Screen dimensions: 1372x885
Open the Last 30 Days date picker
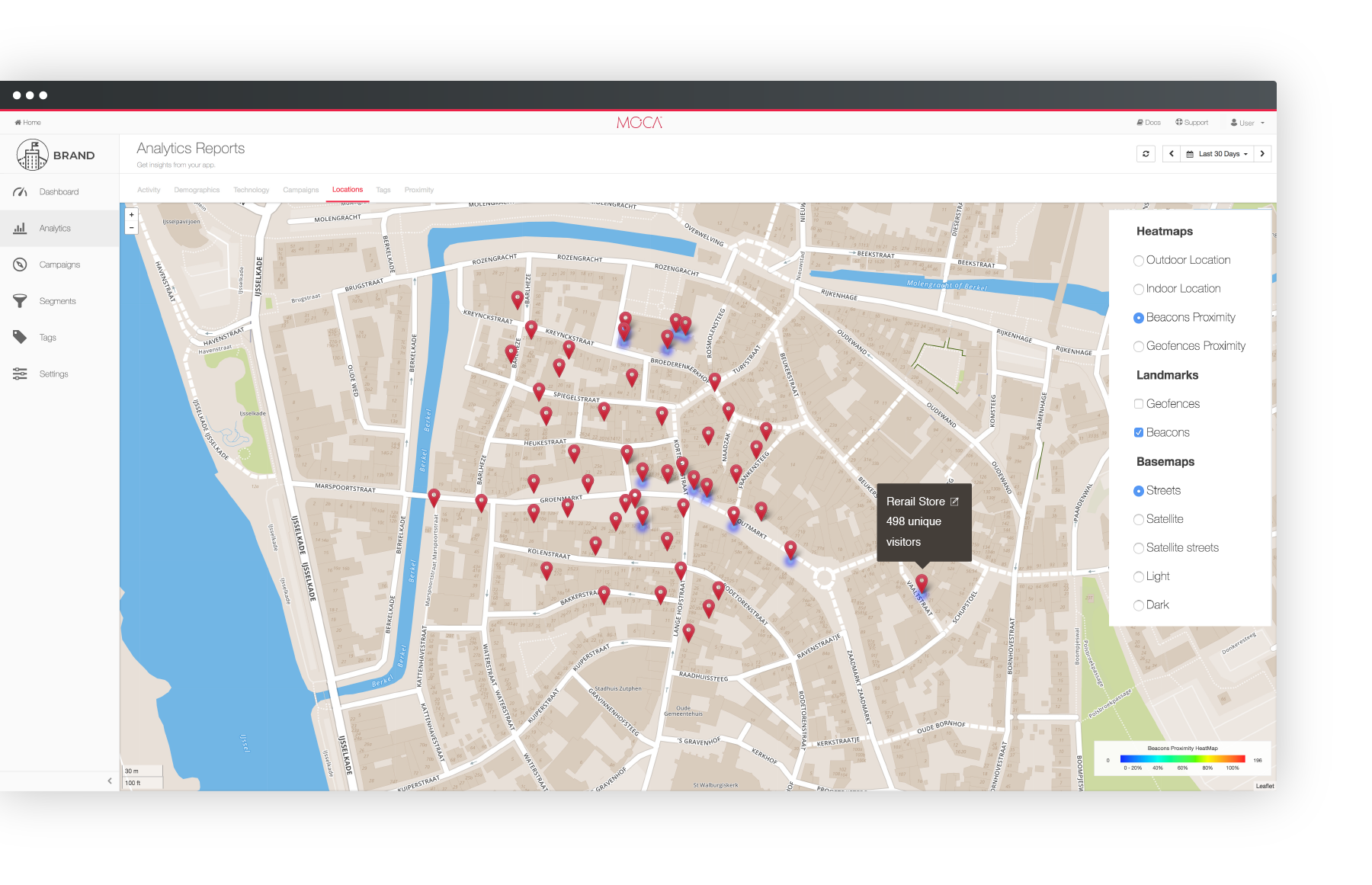(1217, 154)
